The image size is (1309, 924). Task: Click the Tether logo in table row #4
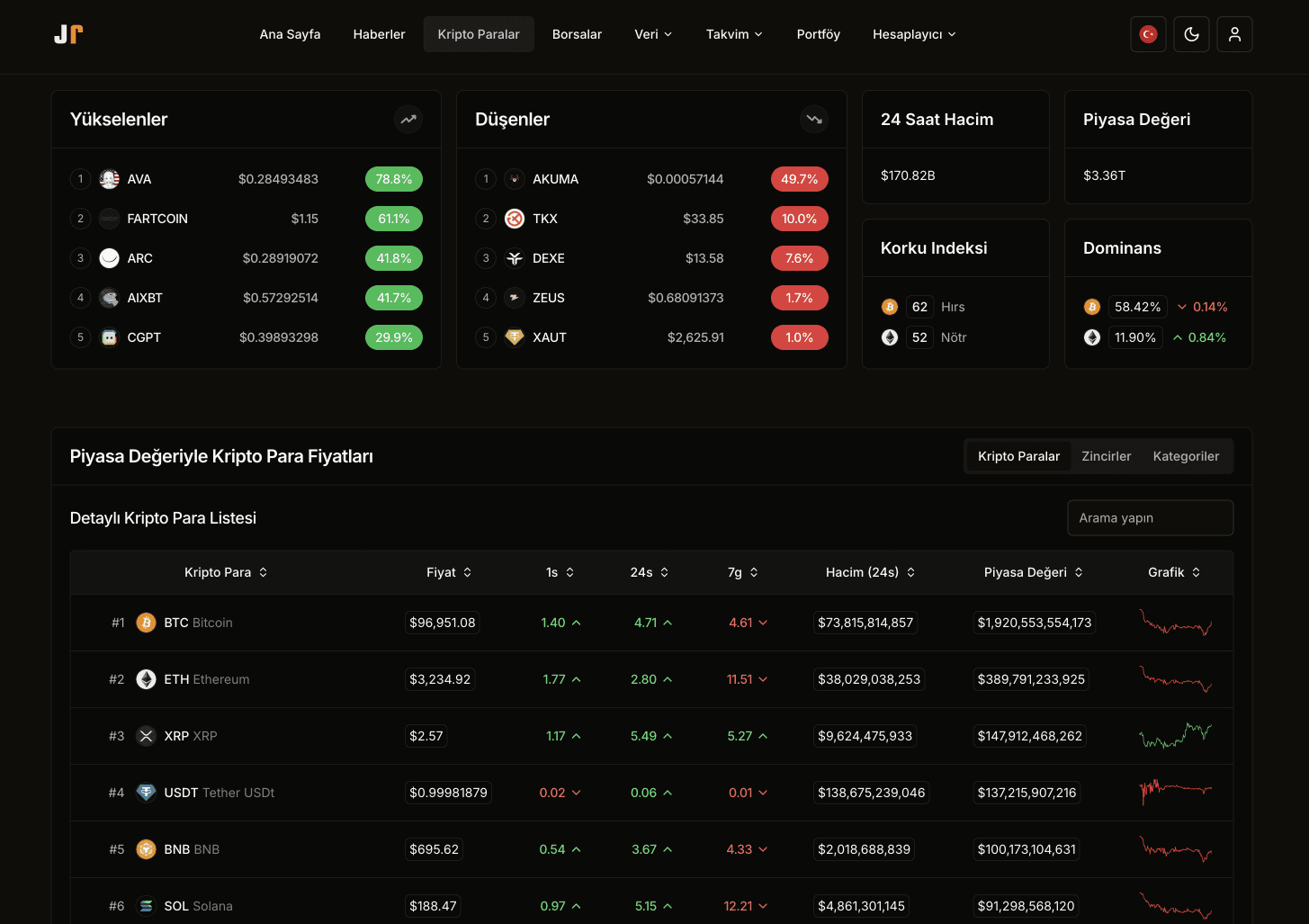coord(146,793)
